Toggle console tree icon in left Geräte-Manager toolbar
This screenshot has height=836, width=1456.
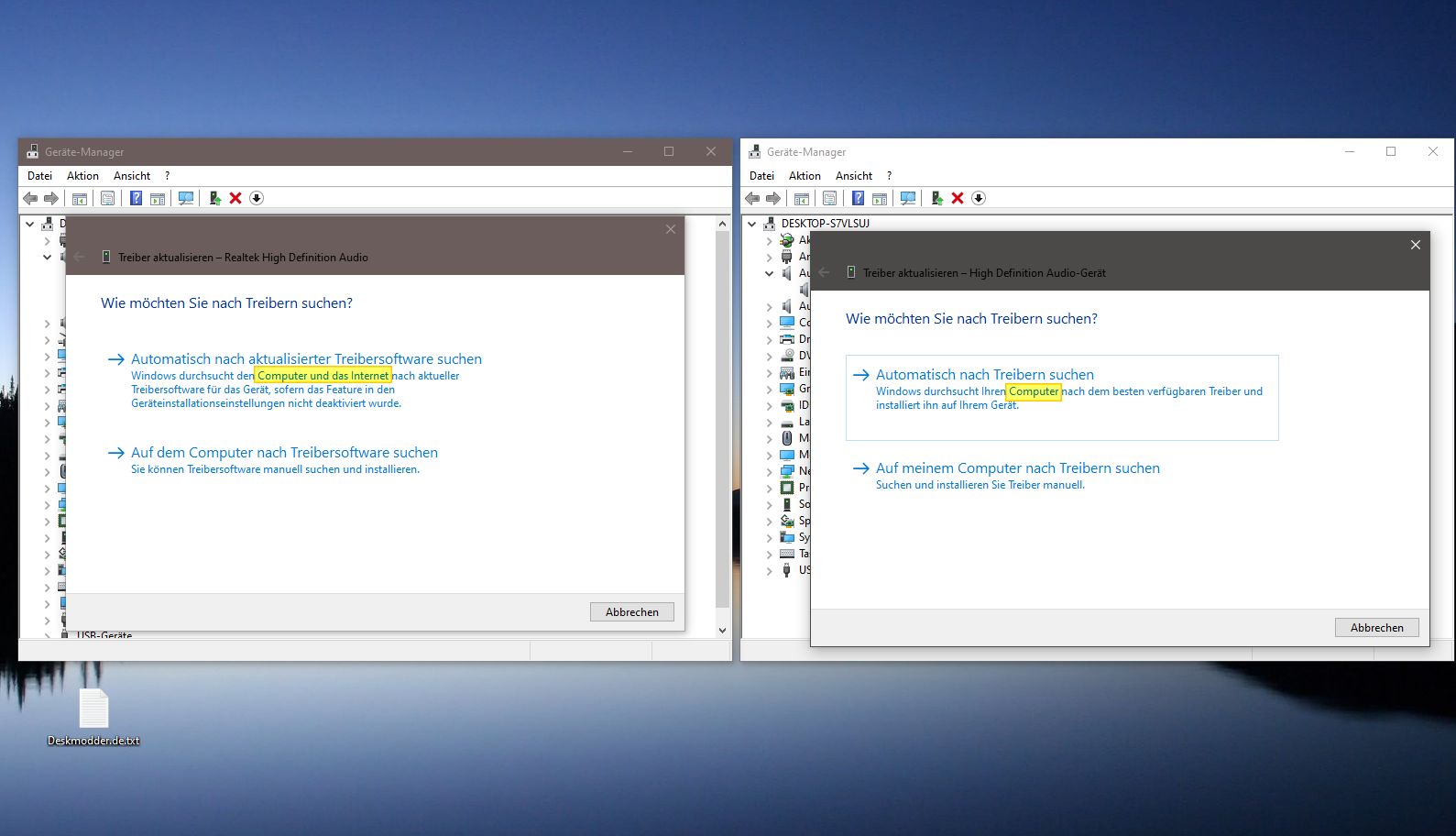click(80, 198)
